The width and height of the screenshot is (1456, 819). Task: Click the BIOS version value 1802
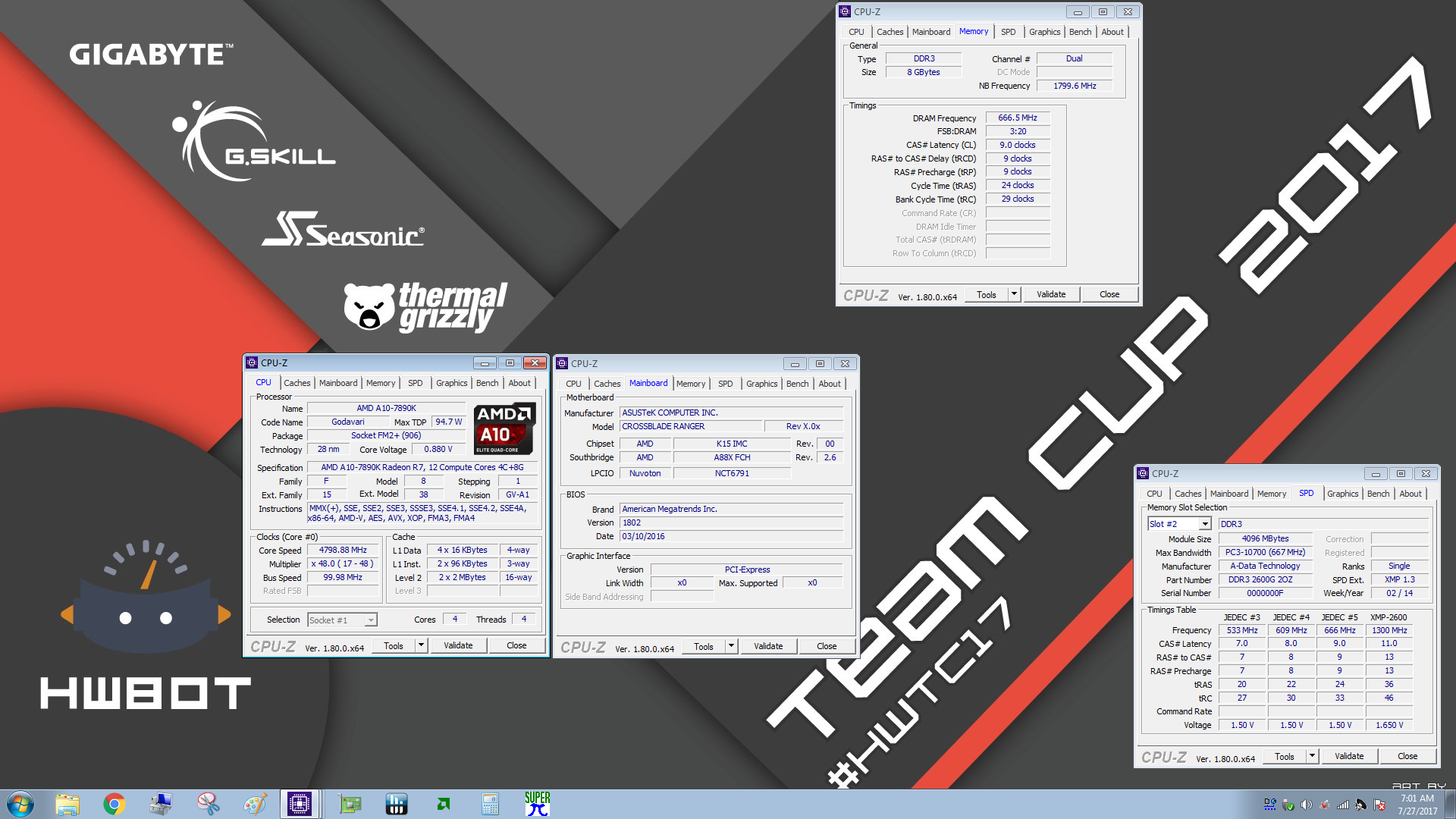click(x=731, y=522)
